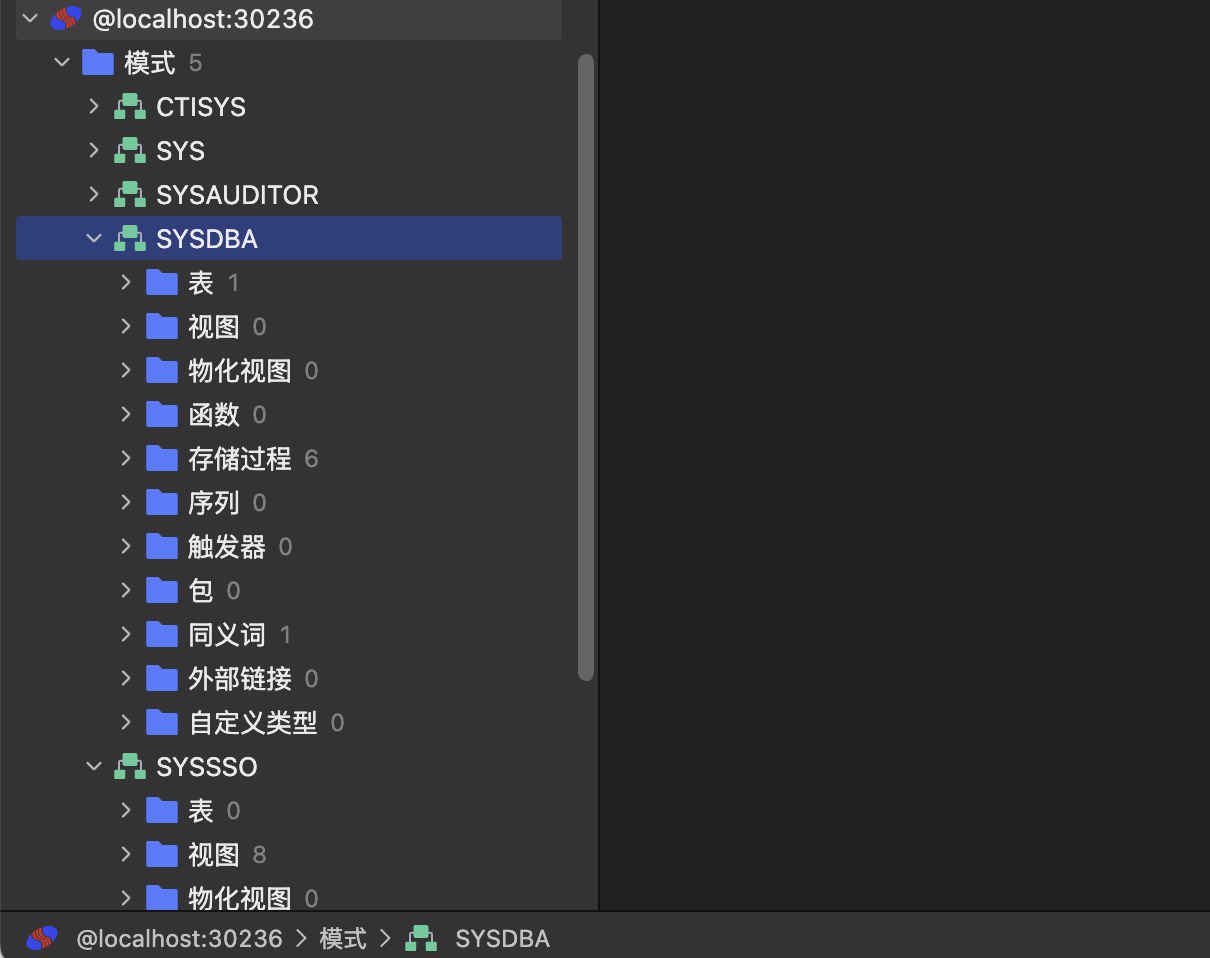
Task: Expand the 同义词 1 folder
Action: pyautogui.click(x=126, y=635)
